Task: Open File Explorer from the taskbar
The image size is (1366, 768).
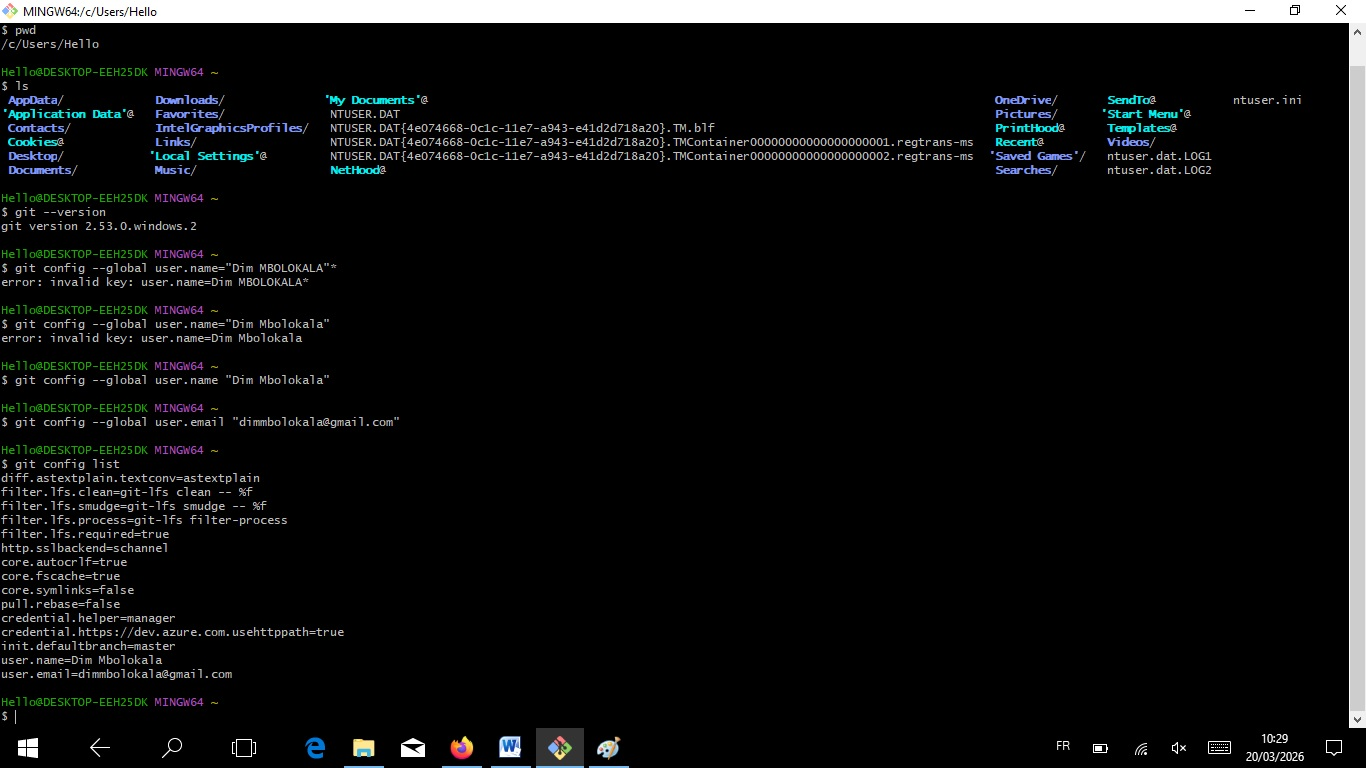Action: 363,748
